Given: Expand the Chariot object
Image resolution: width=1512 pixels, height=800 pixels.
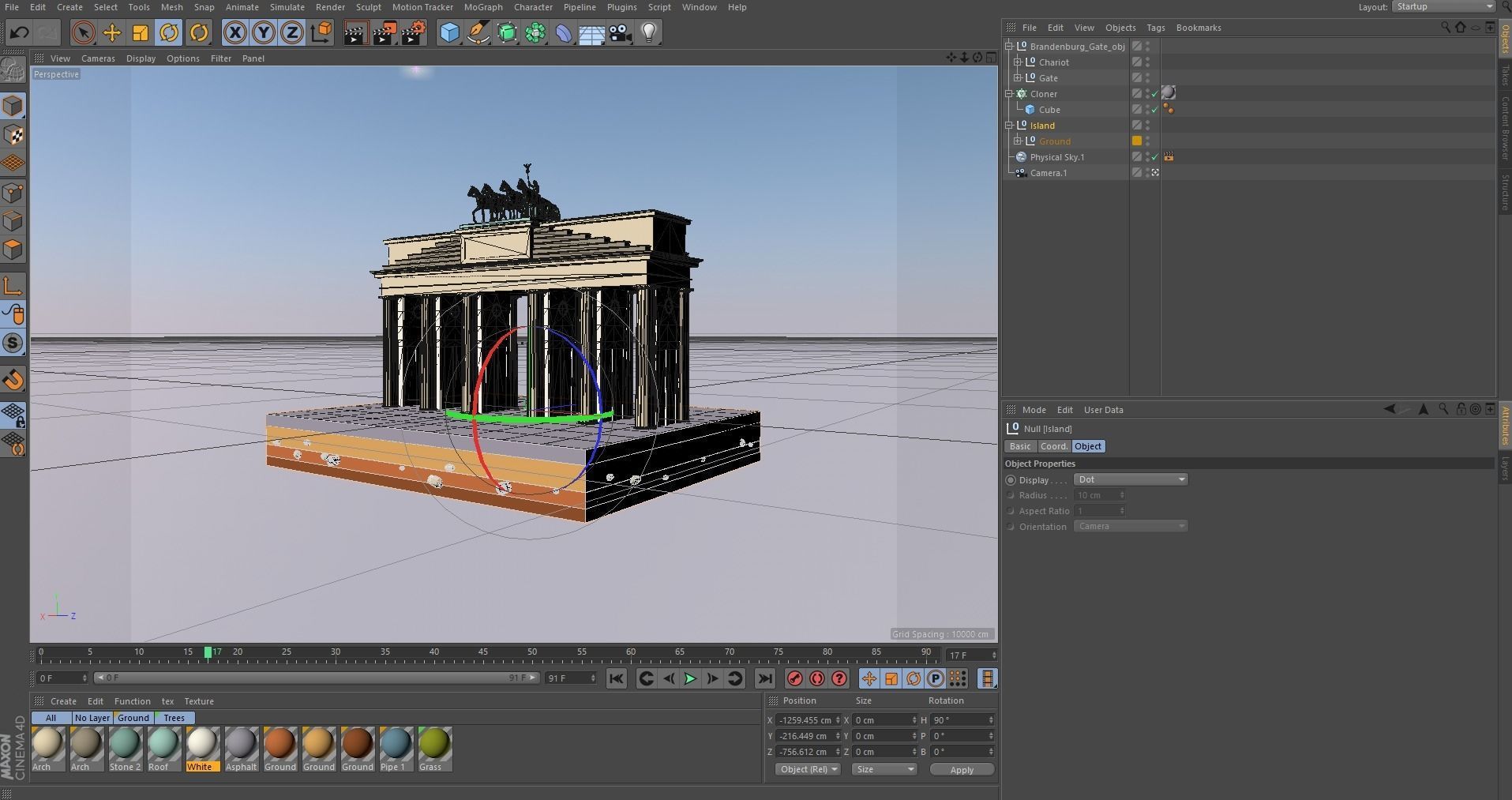Looking at the screenshot, I should click(1018, 62).
